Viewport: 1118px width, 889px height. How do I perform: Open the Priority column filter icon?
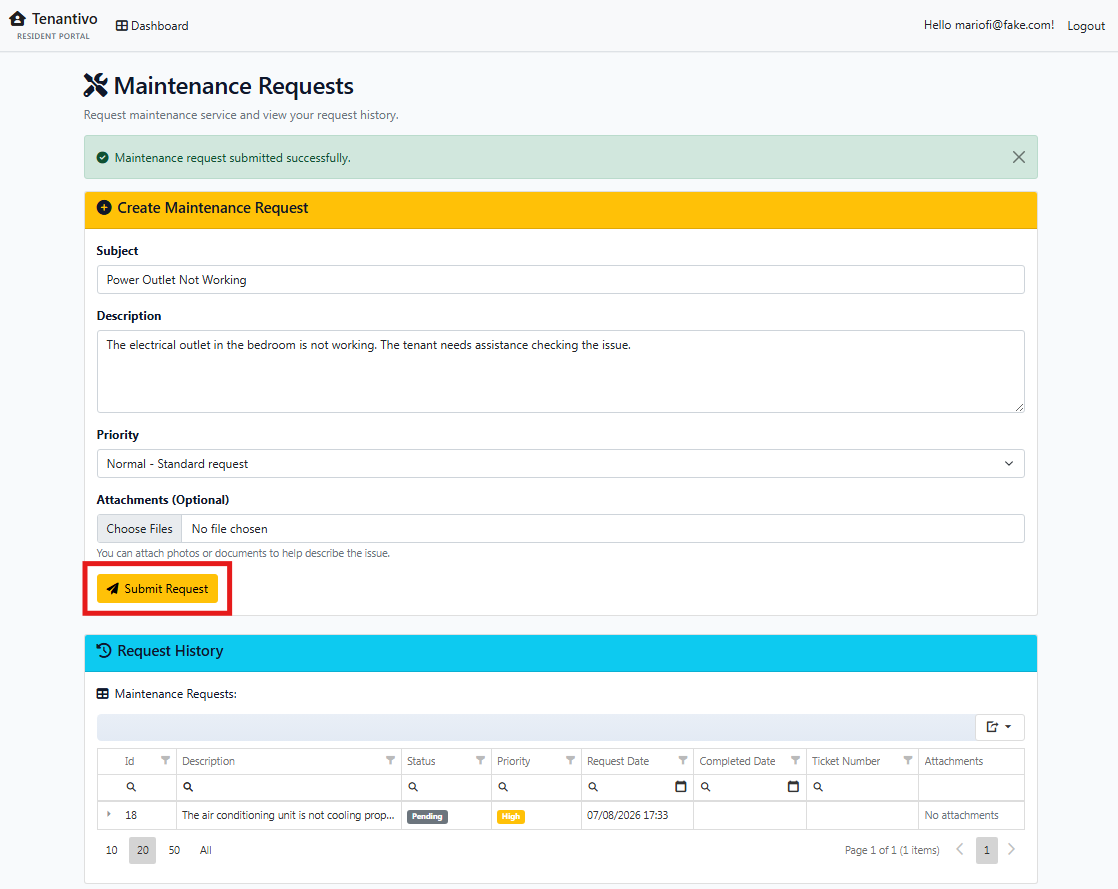click(x=570, y=761)
